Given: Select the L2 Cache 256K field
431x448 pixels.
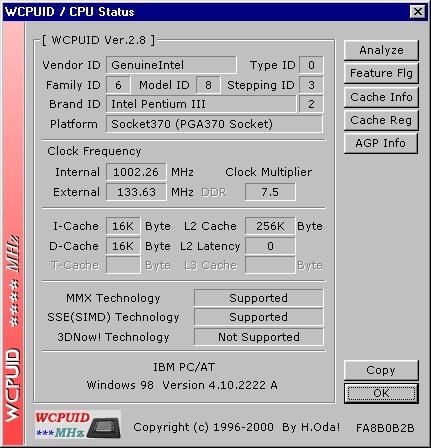Looking at the screenshot, I should [x=270, y=226].
